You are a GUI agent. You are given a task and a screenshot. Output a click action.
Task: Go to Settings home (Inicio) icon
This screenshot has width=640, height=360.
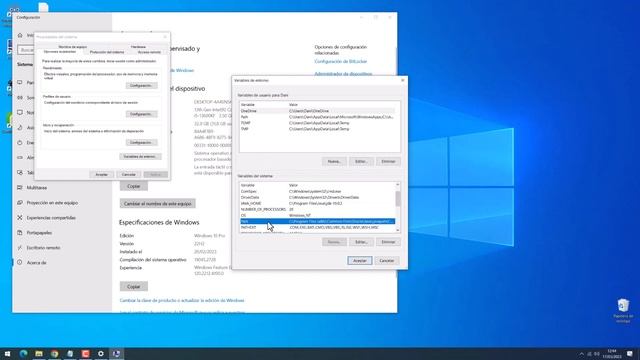(20, 35)
